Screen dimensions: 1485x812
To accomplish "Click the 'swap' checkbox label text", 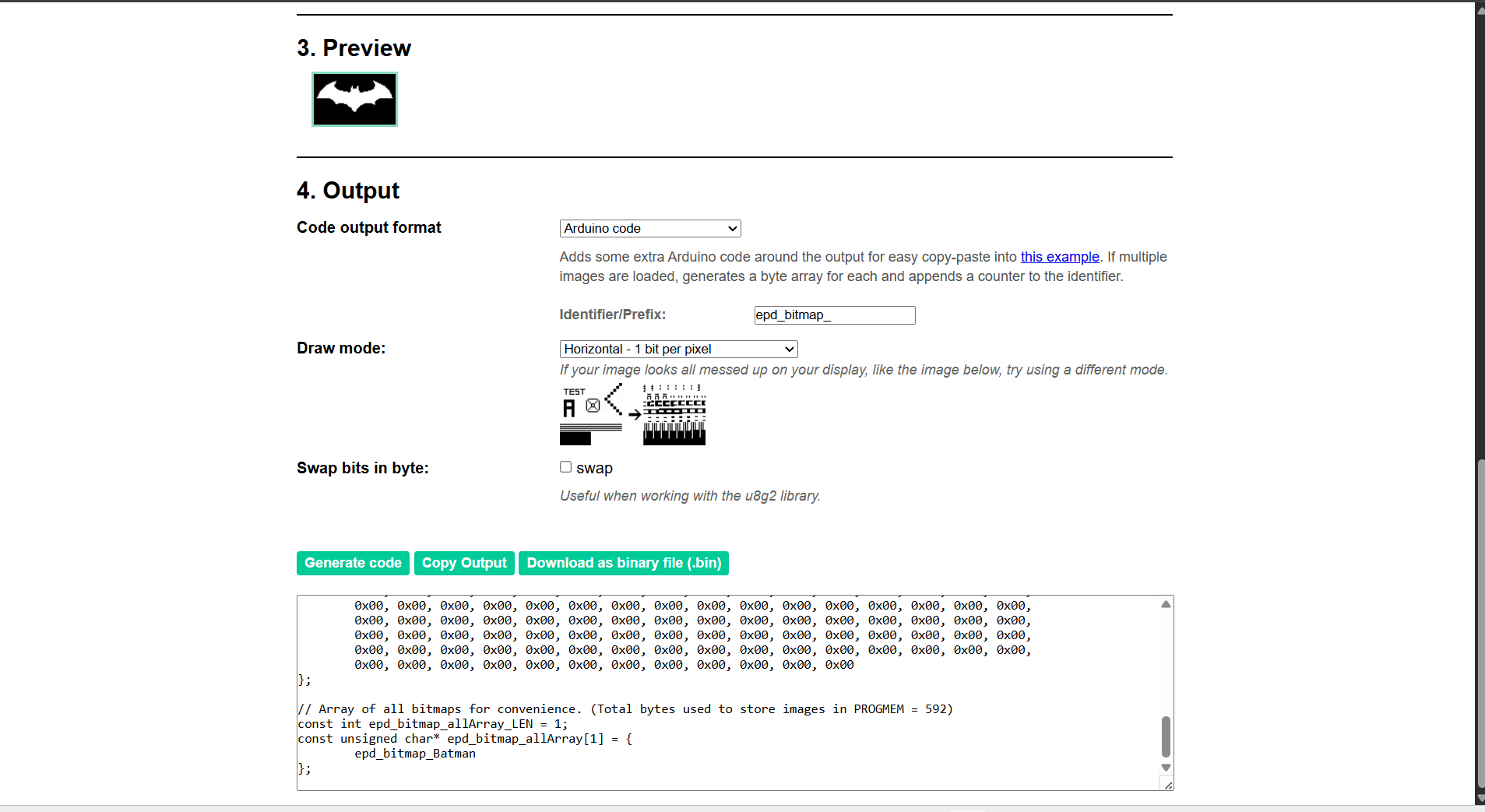I will [594, 468].
